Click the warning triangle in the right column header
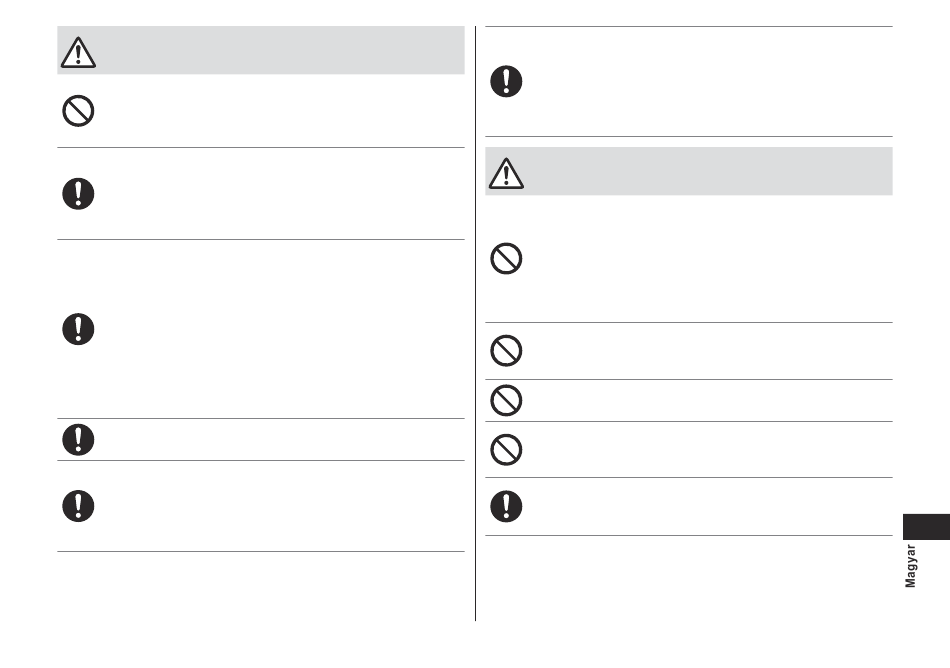This screenshot has height=668, width=950. tap(507, 174)
